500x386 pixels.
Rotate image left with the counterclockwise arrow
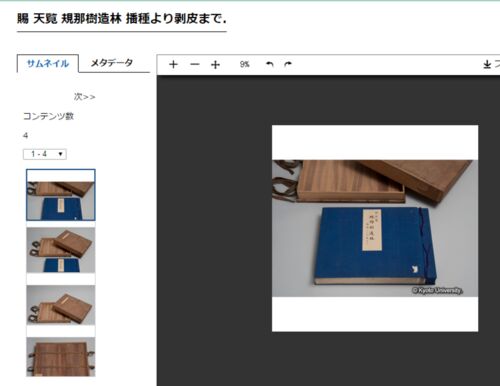point(269,64)
